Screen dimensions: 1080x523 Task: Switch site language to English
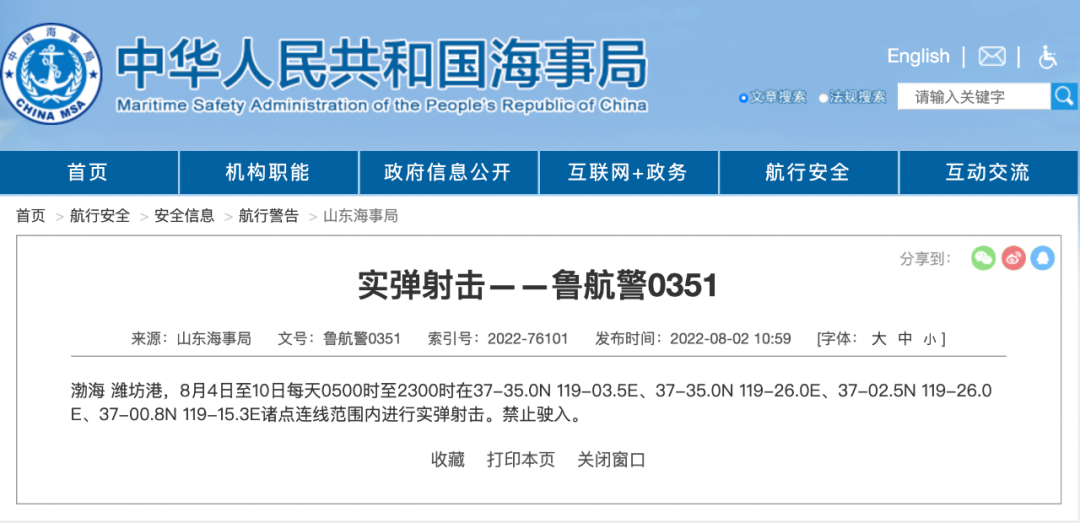(918, 57)
